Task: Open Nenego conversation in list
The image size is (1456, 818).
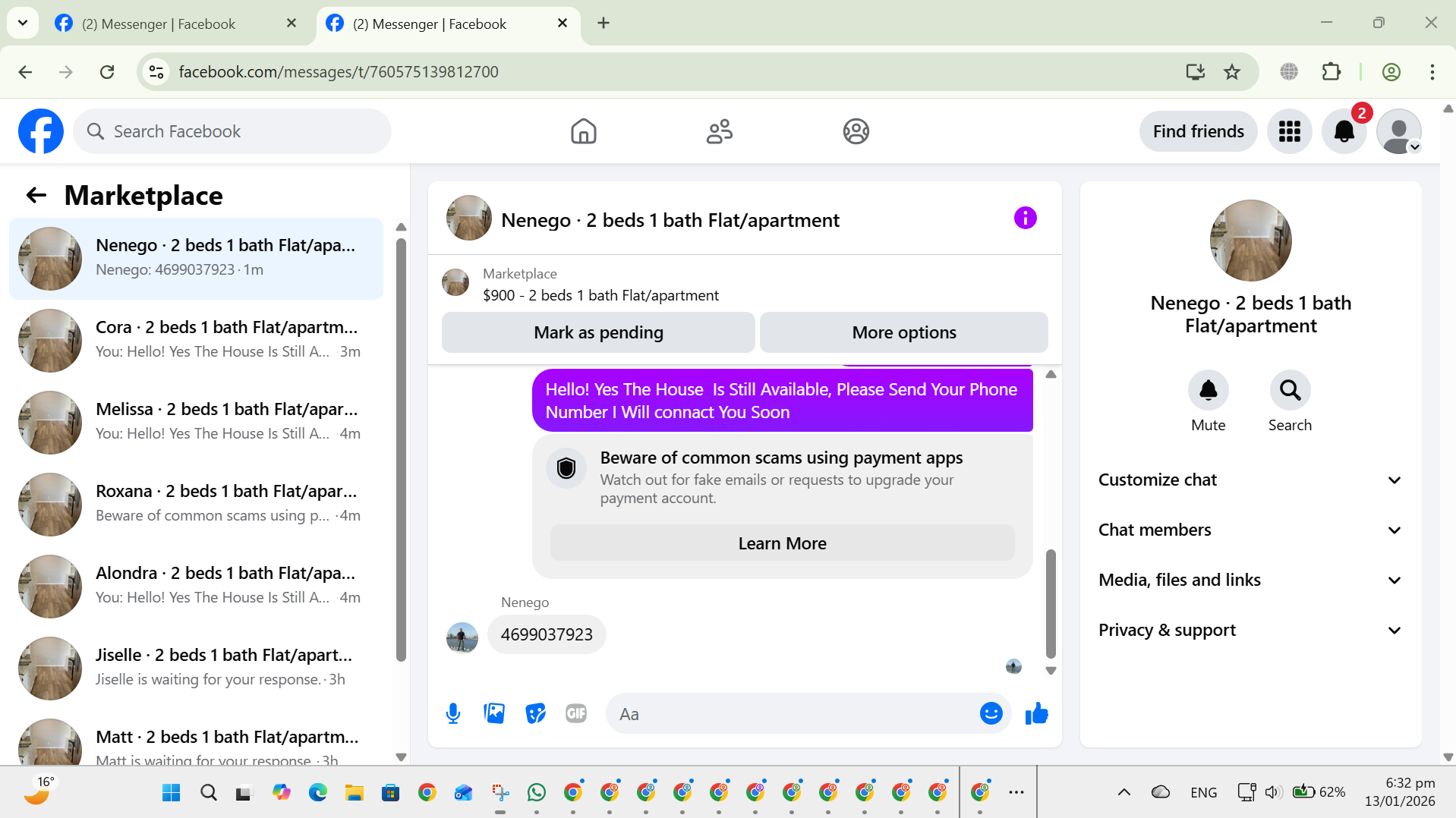Action: click(196, 258)
